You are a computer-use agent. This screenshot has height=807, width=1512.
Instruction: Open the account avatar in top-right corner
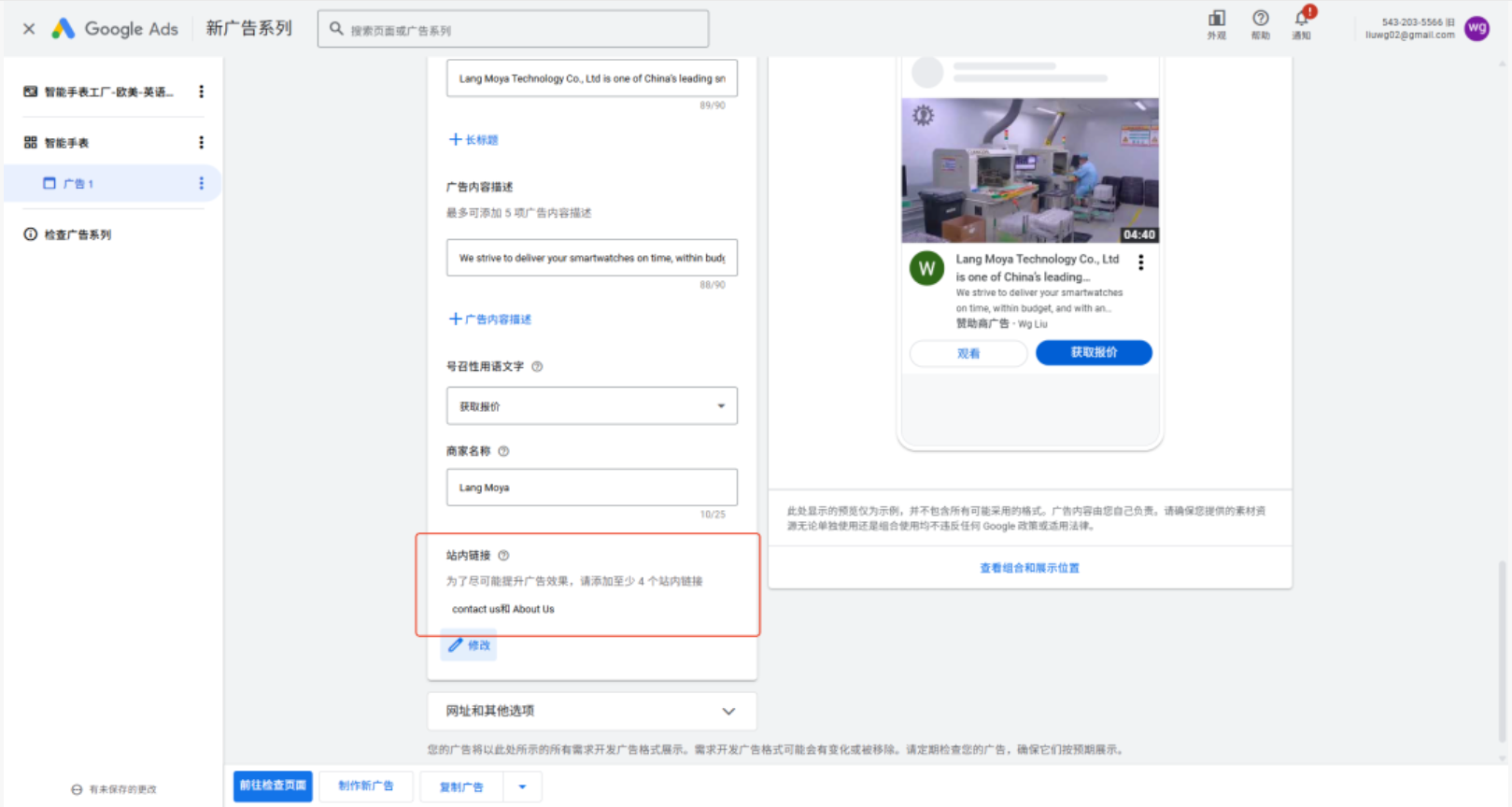[1477, 28]
